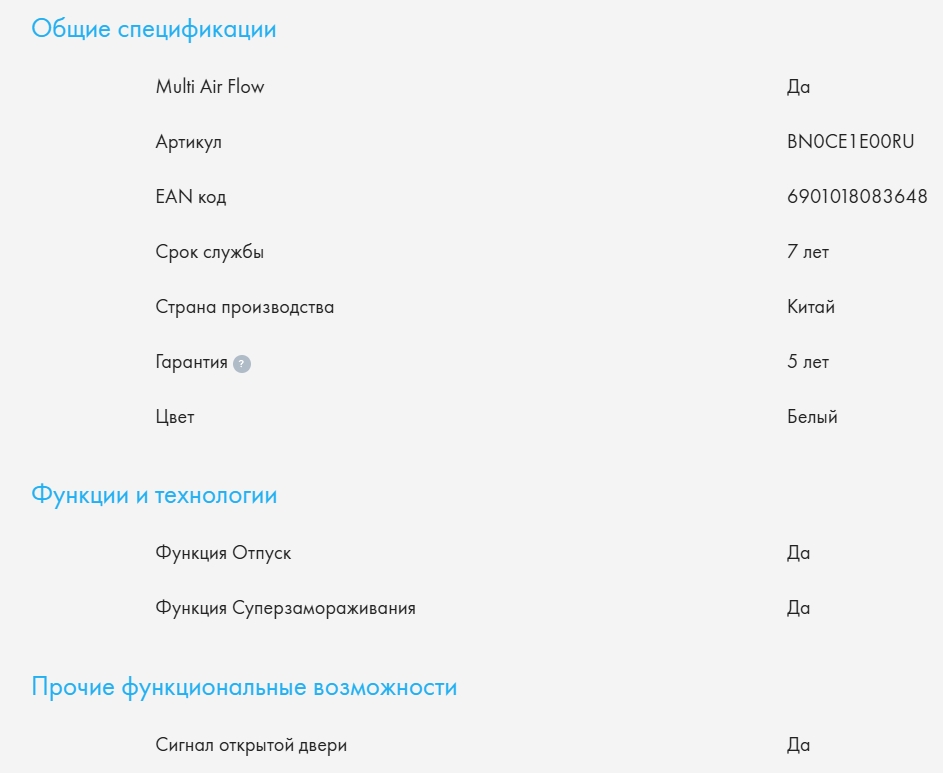Click the 7 лет service life value

coord(808,252)
